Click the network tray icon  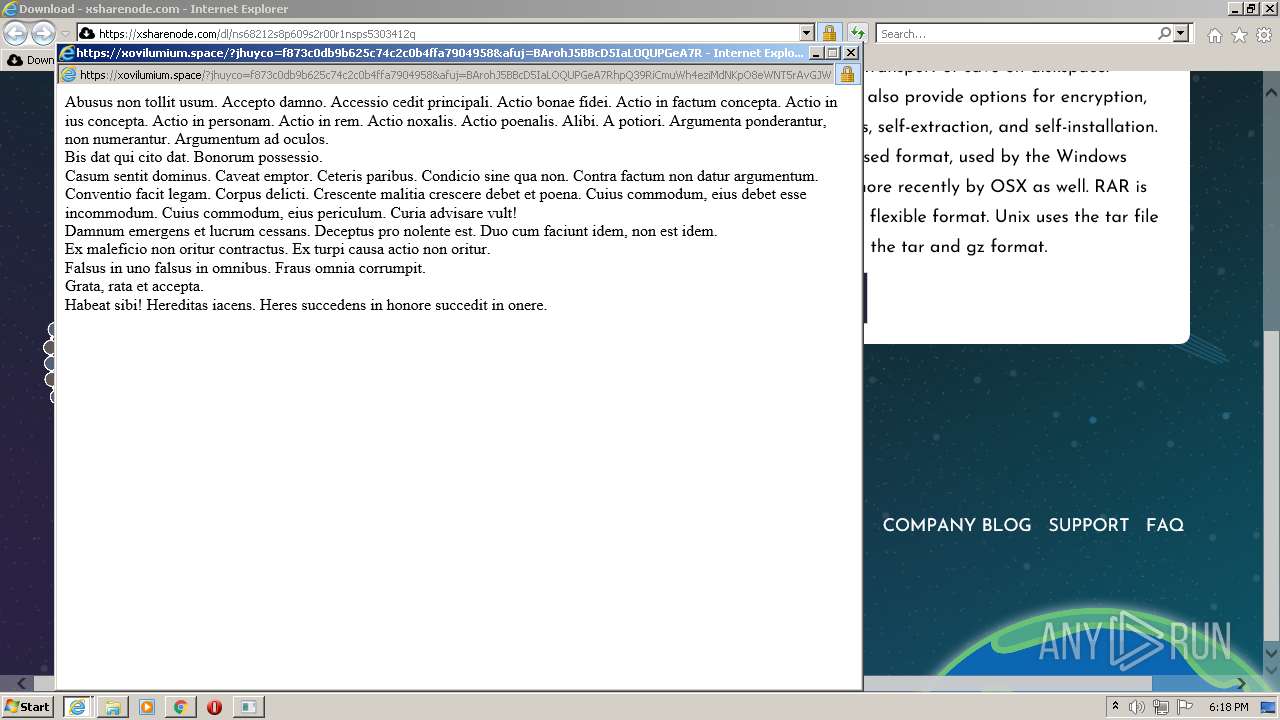pos(1160,707)
